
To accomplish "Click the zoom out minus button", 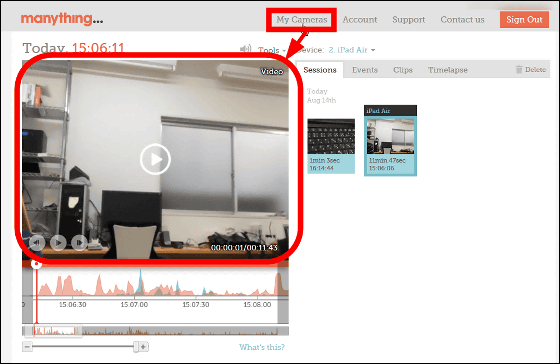I will 27,346.
